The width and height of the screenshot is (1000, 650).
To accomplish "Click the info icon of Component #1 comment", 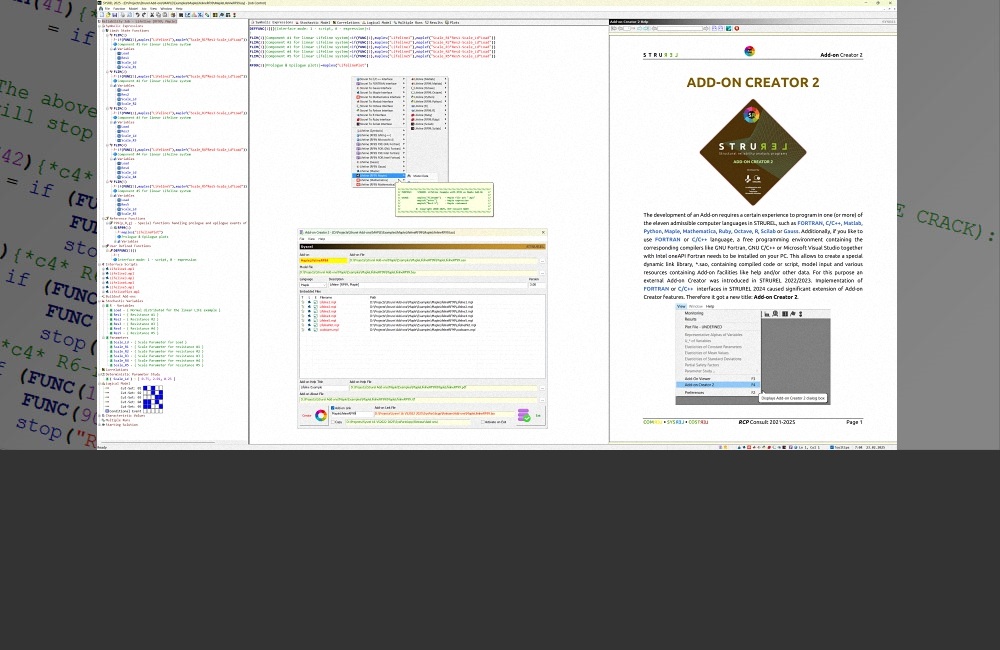I will (115, 45).
